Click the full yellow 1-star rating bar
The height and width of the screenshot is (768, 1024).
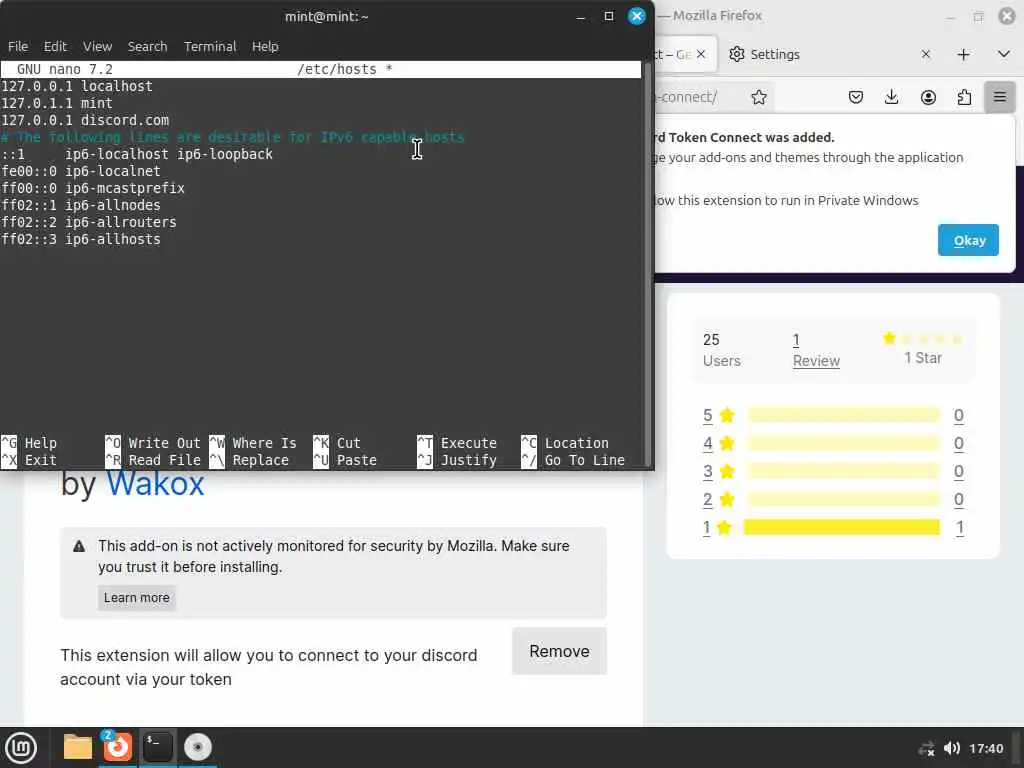842,527
